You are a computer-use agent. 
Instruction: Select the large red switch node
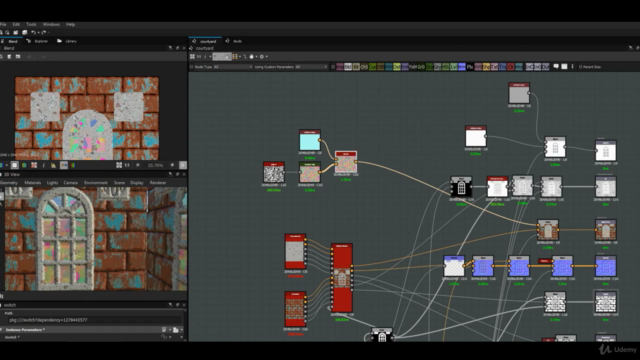pos(342,278)
